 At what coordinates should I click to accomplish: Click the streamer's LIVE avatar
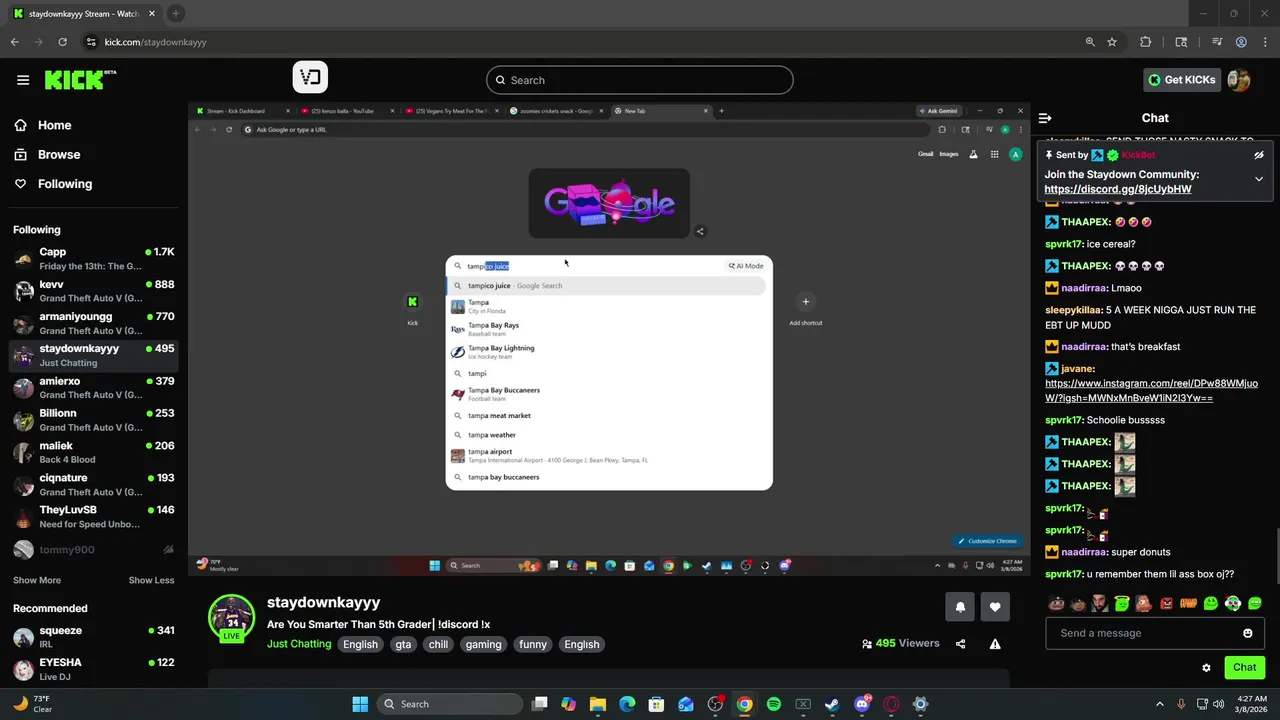point(231,618)
